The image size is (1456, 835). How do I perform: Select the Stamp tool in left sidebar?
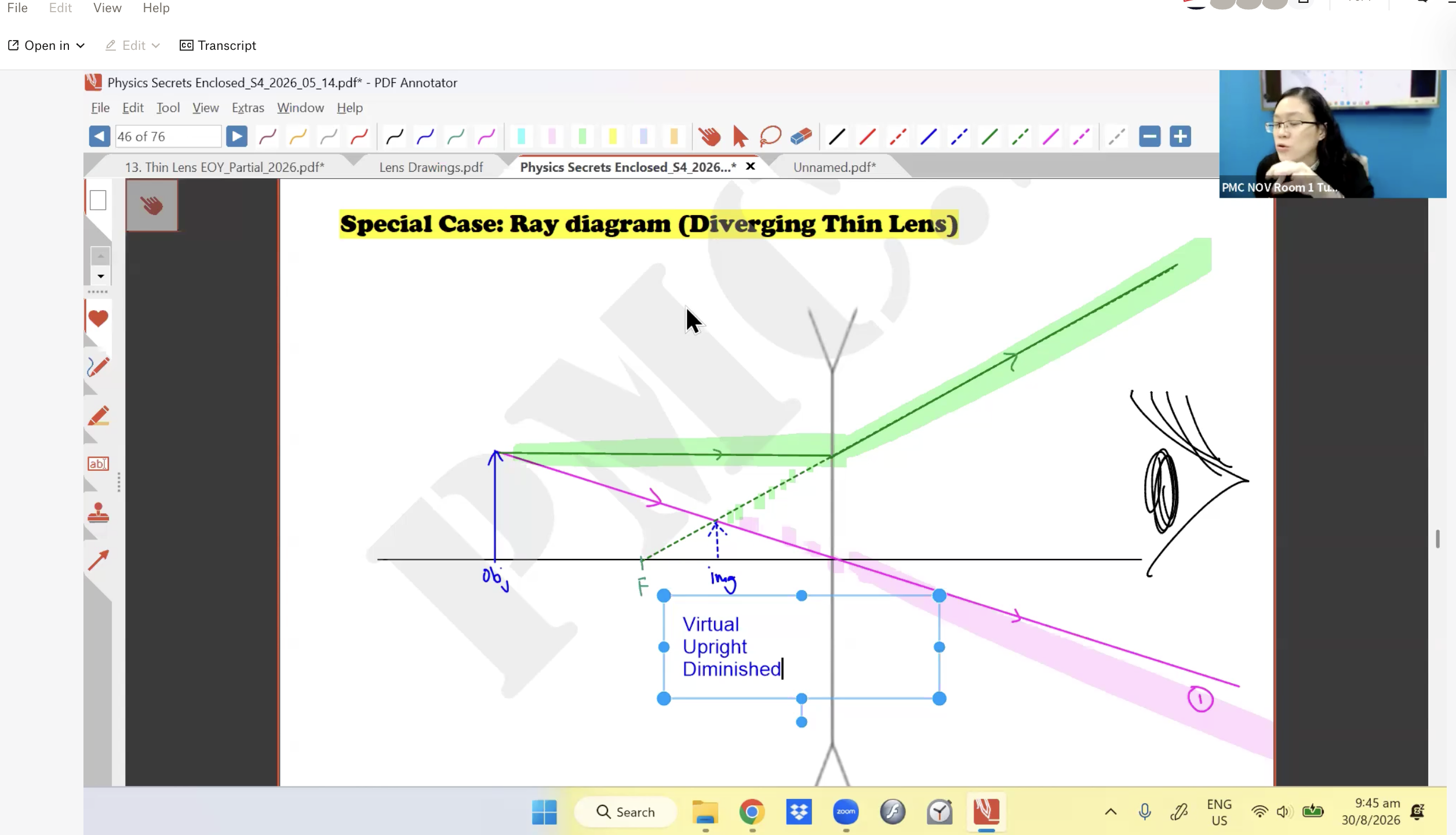[x=98, y=513]
